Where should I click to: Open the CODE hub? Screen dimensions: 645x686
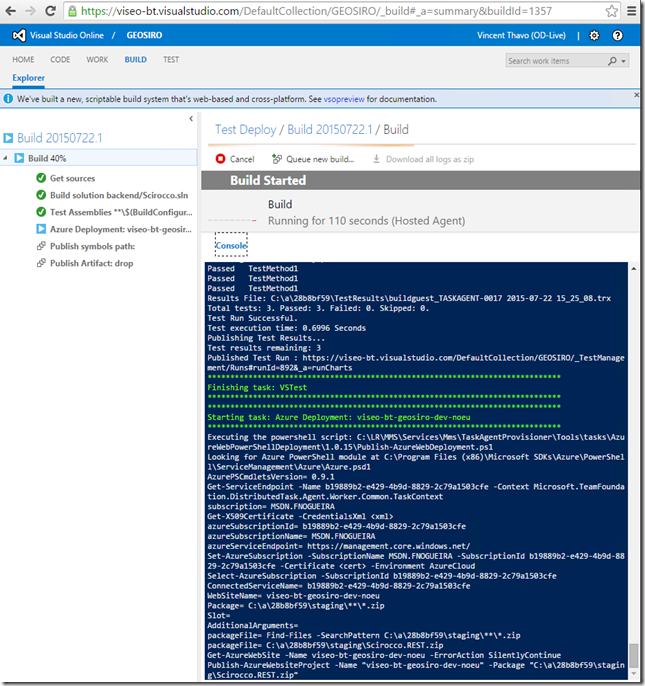tap(60, 60)
